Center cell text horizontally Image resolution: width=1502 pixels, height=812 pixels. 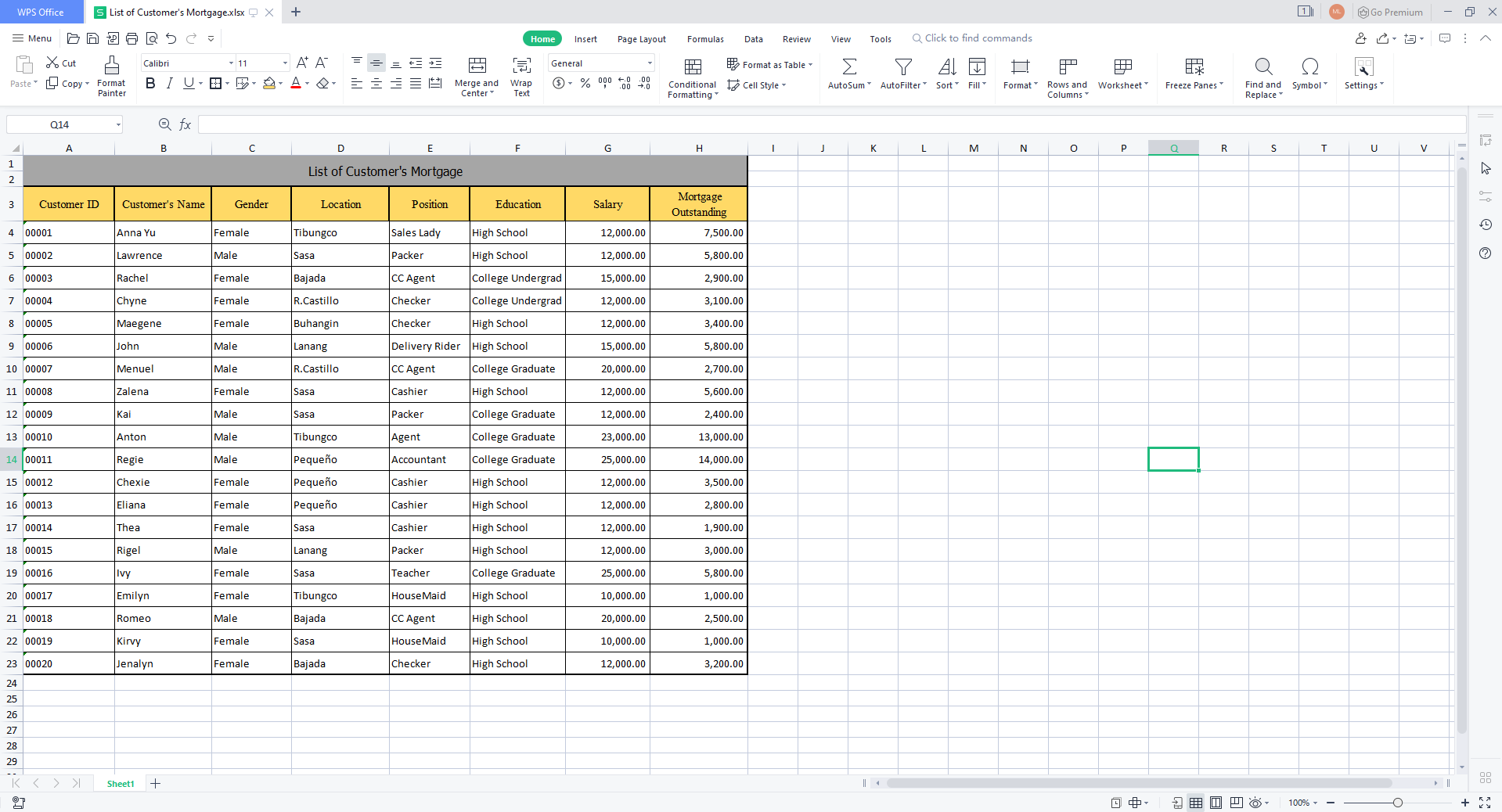point(376,83)
